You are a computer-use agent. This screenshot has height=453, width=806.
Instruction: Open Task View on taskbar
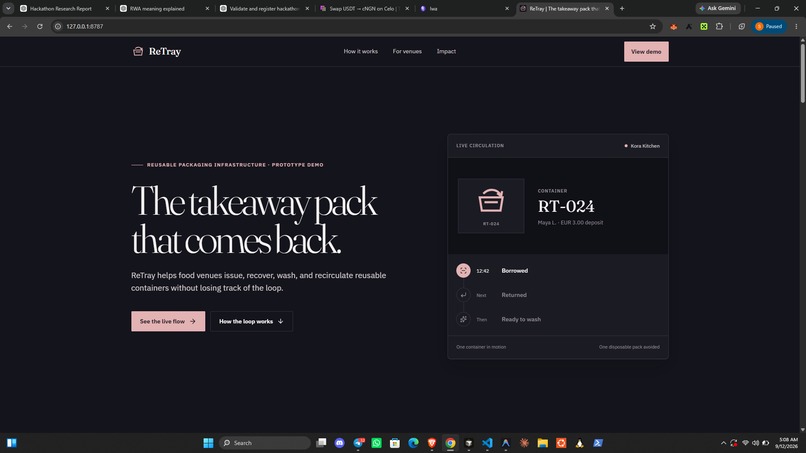coord(321,443)
